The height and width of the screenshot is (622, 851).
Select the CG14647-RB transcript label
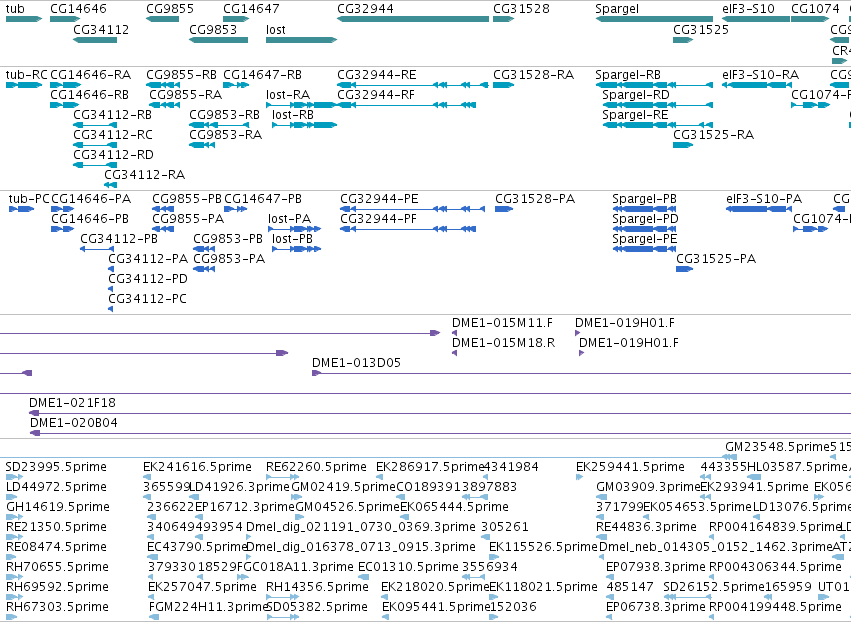click(263, 75)
